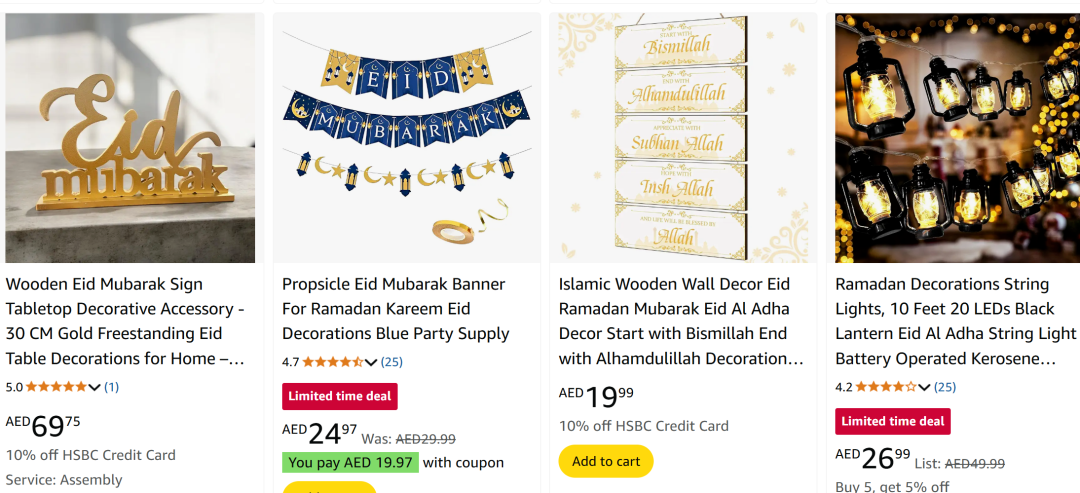
Task: View the 25 reviews for Propsicle banner
Action: coord(392,361)
